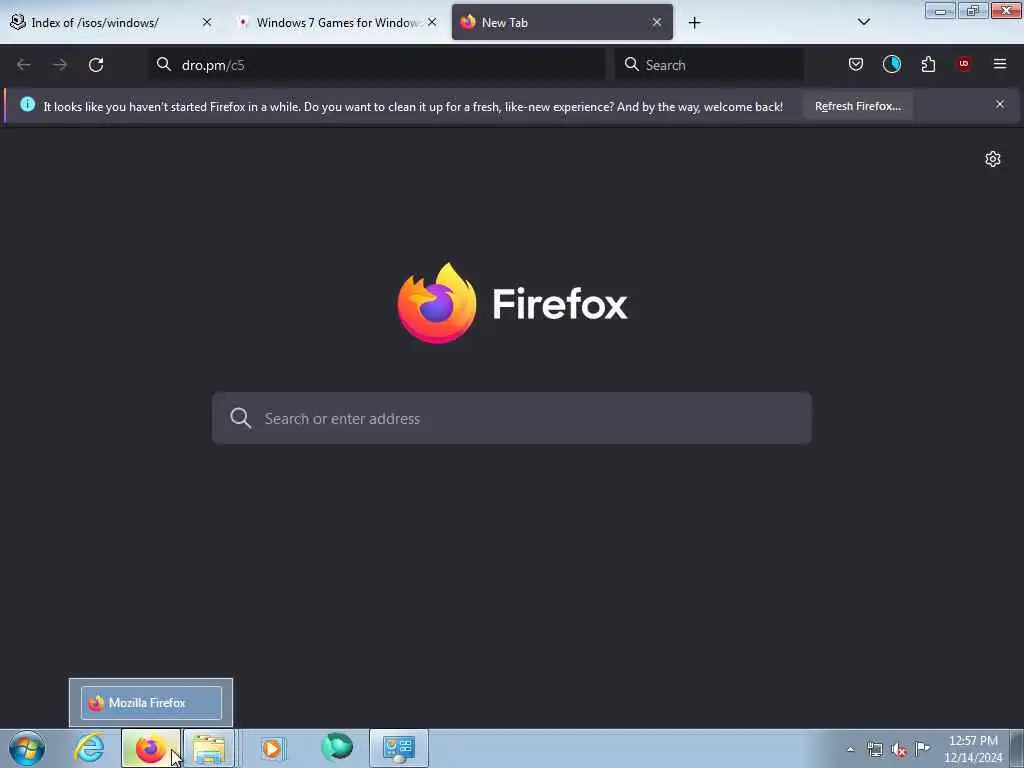
Task: Expand the list all tabs chevron
Action: [863, 22]
